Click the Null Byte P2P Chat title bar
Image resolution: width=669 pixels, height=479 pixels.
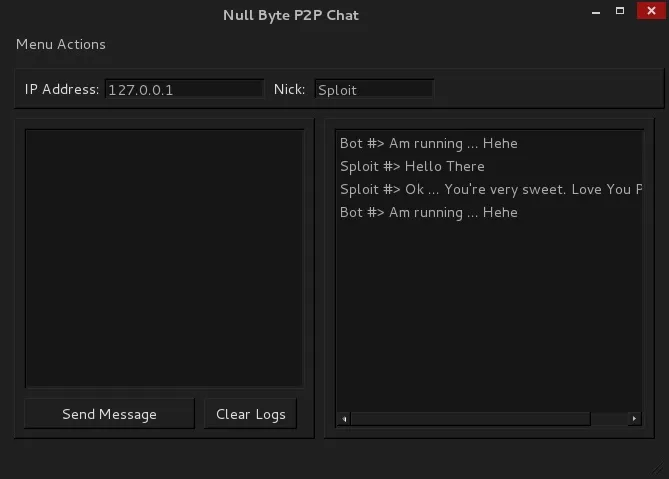(x=291, y=15)
